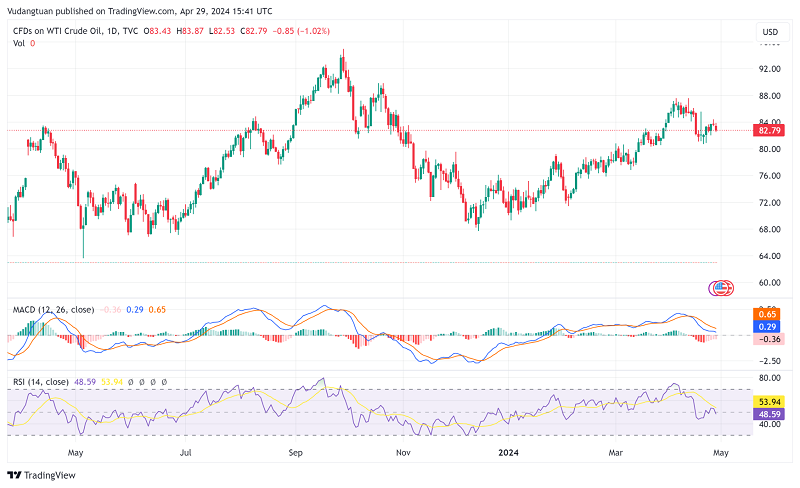This screenshot has width=800, height=488.
Task: Select the MACD (12, 26, close) legend
Action: click(51, 310)
